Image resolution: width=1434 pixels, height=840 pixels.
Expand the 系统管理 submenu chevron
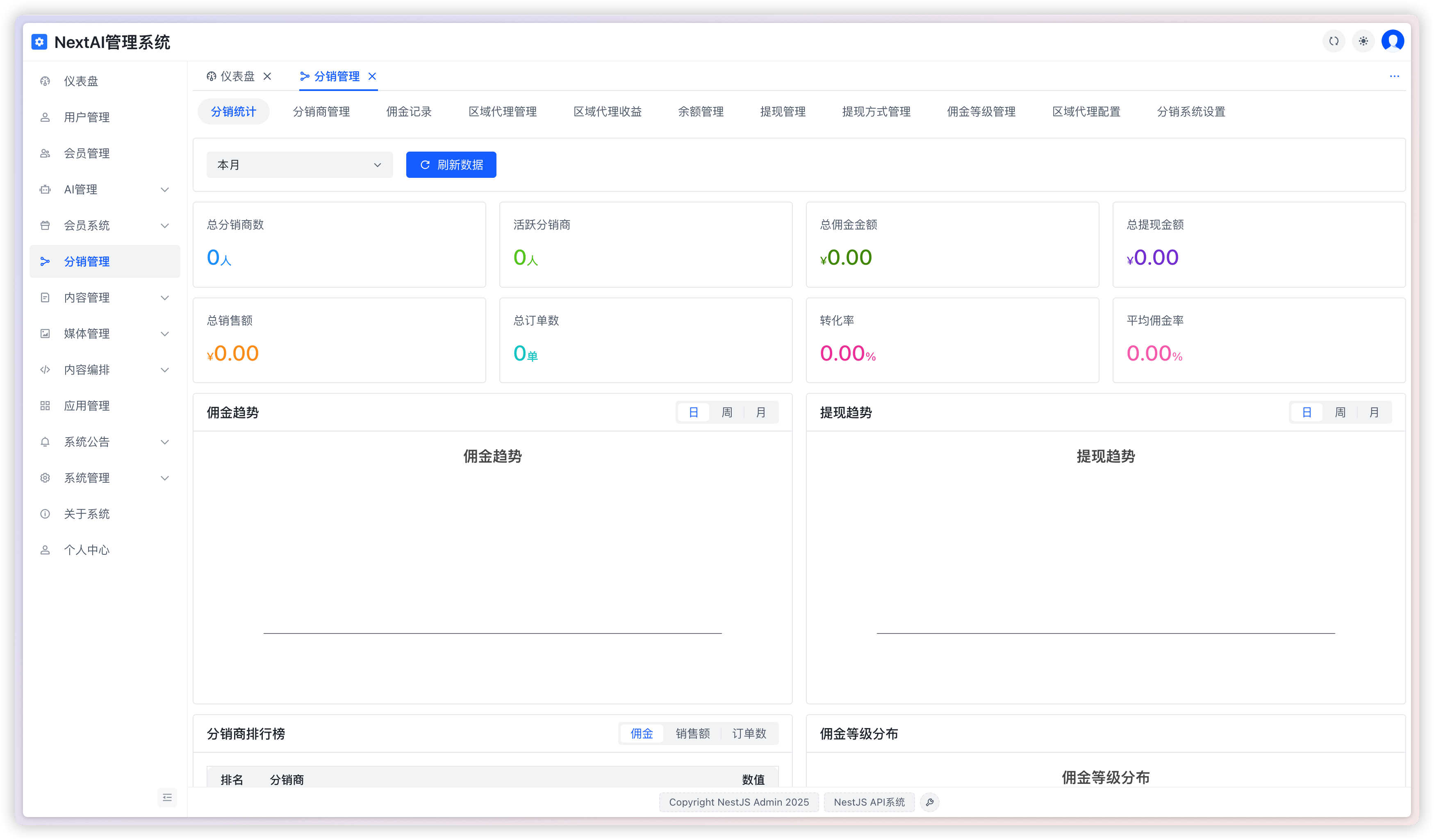tap(165, 478)
